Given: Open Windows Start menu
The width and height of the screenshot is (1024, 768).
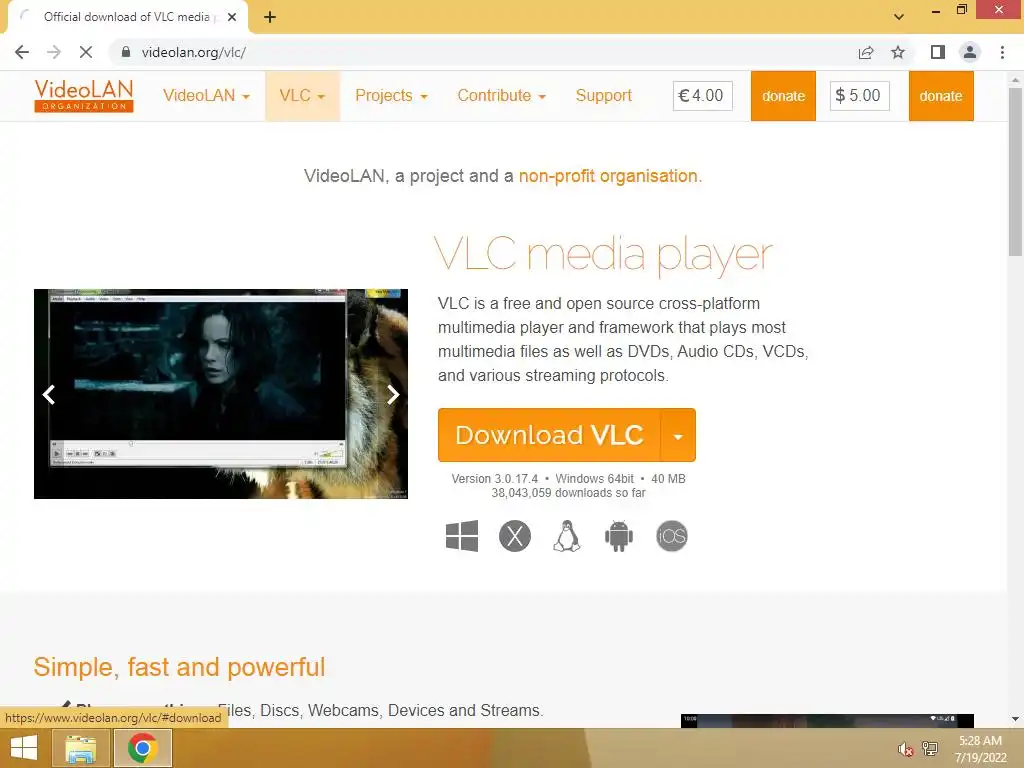Looking at the screenshot, I should tap(24, 748).
